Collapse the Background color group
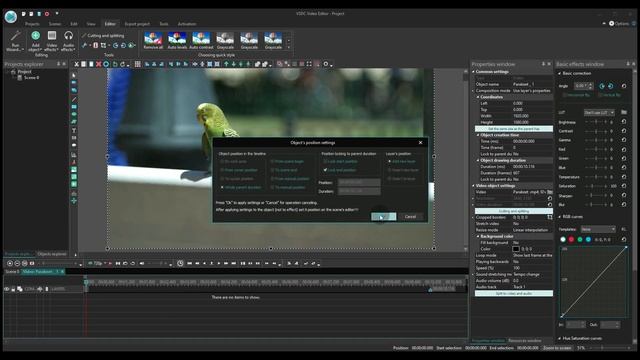The height and width of the screenshot is (360, 640). tap(478, 236)
